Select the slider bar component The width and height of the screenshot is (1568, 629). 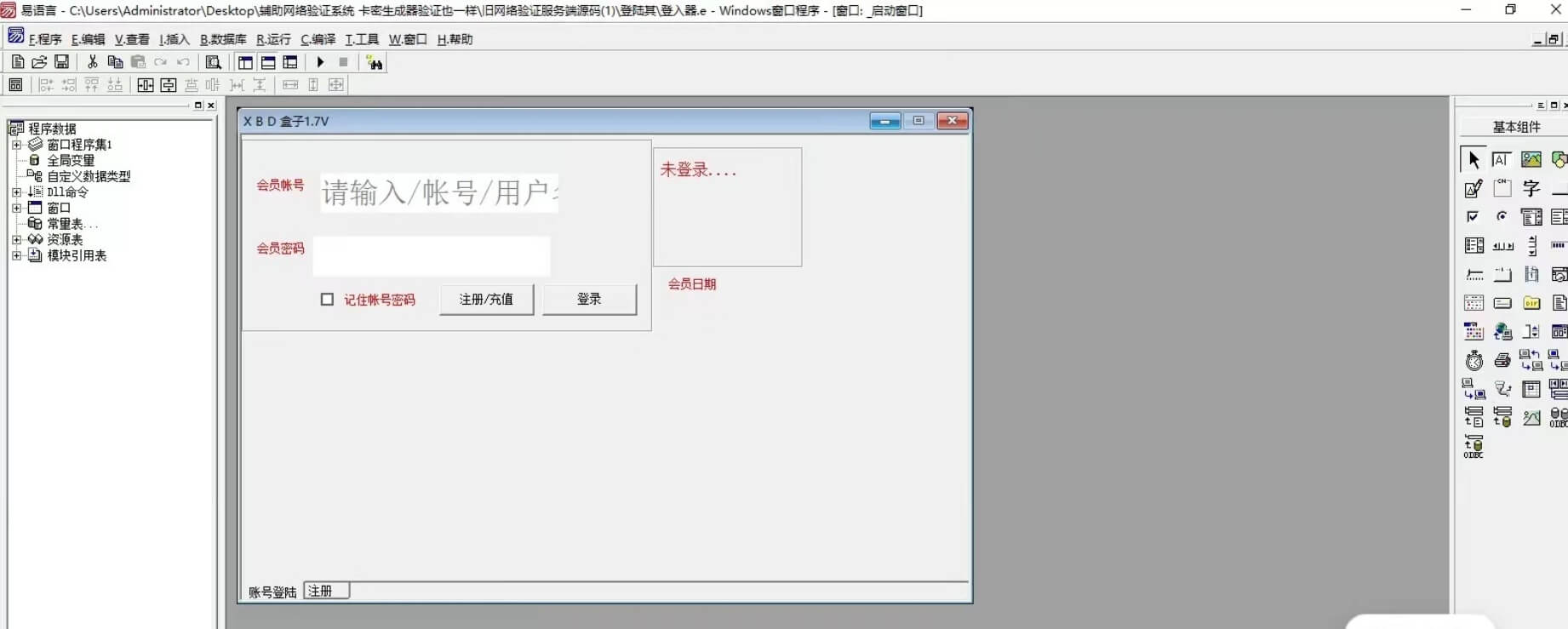click(x=1474, y=274)
